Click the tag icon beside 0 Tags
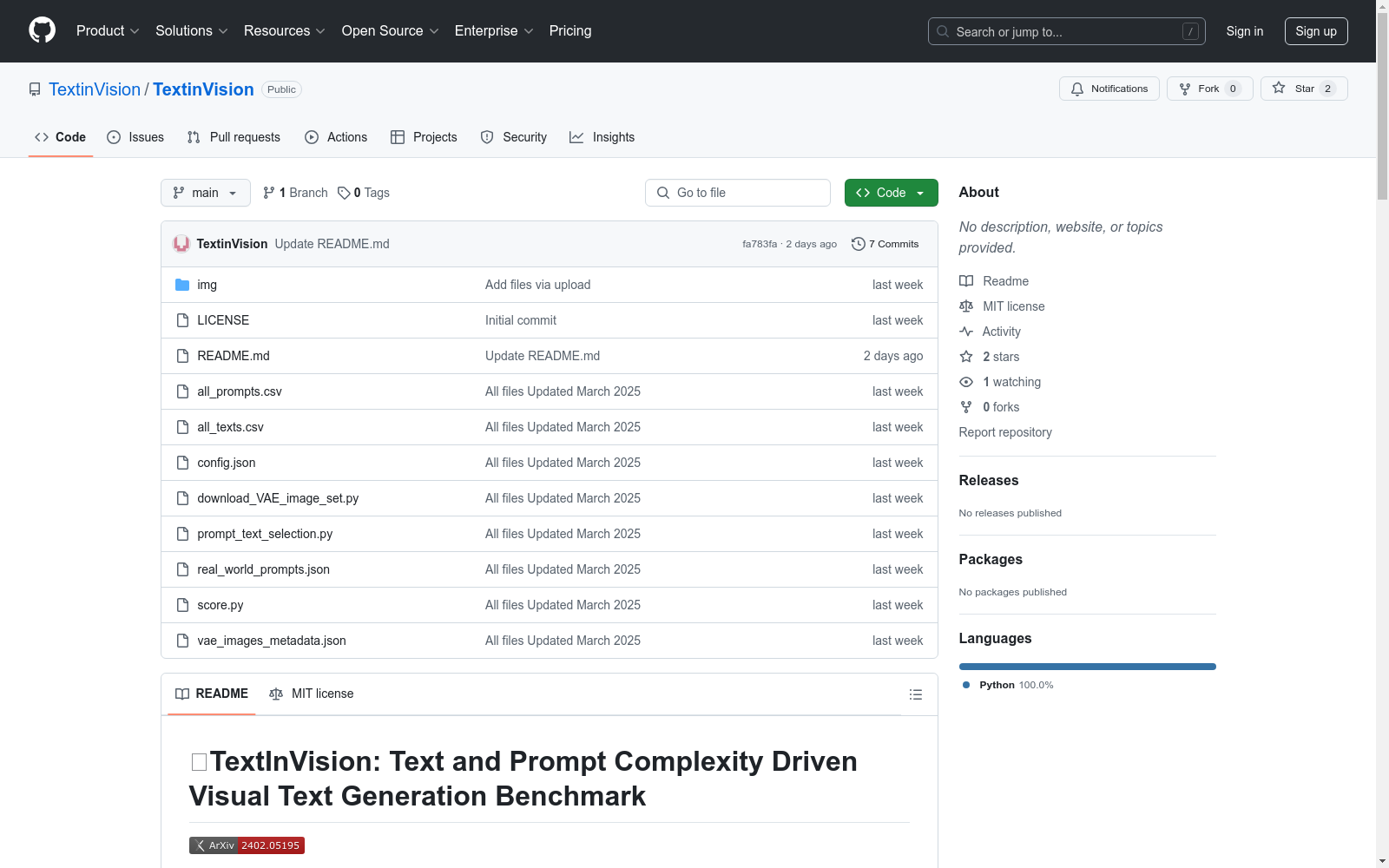 click(344, 193)
